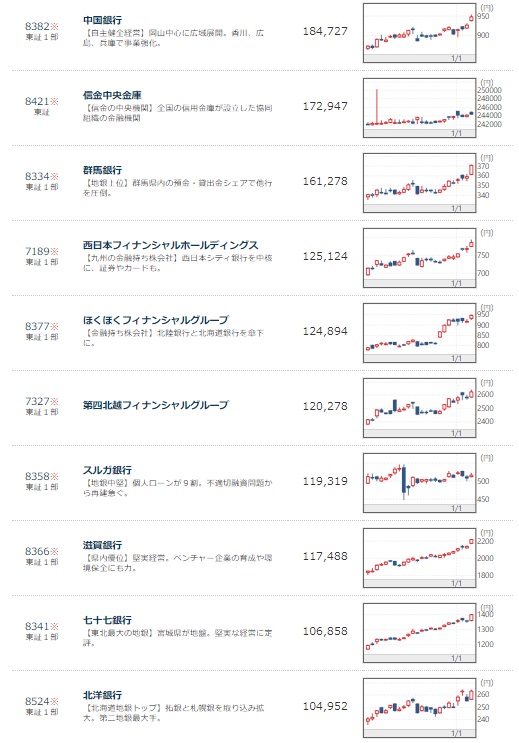Open the 中国銀行 company link
519x743 pixels.
click(x=102, y=20)
